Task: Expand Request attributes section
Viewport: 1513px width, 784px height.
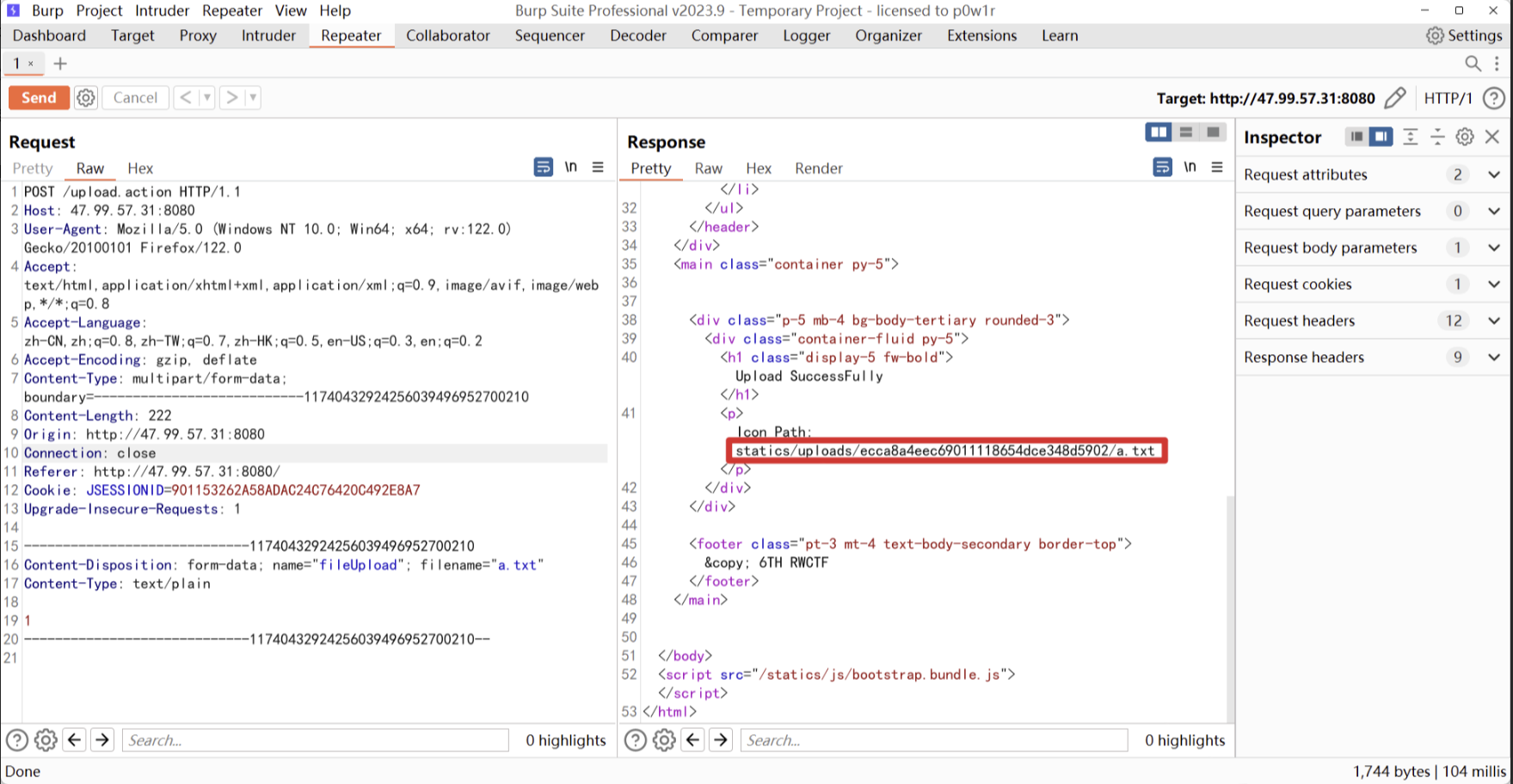Action: (1494, 175)
